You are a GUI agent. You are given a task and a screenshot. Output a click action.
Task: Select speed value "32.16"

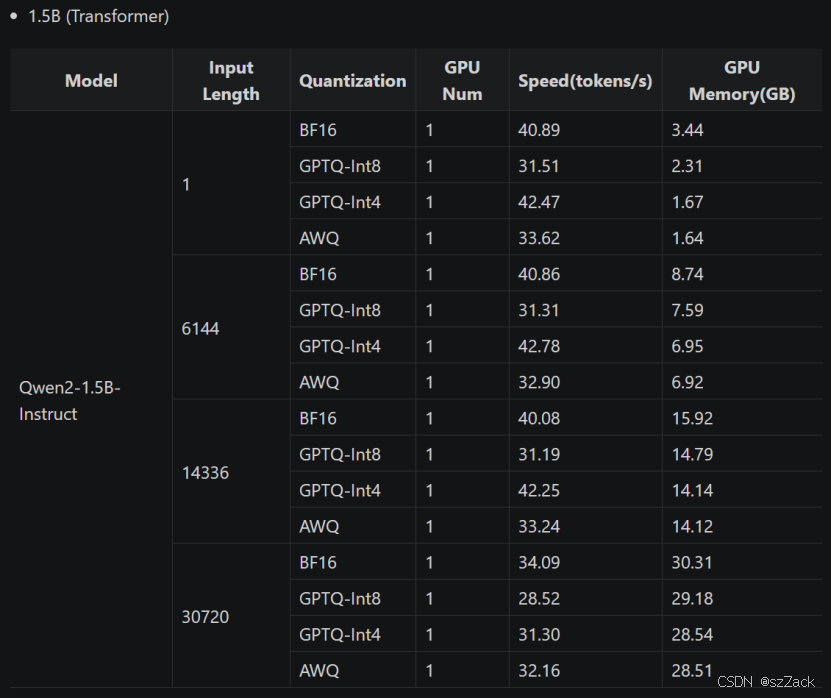pos(539,670)
